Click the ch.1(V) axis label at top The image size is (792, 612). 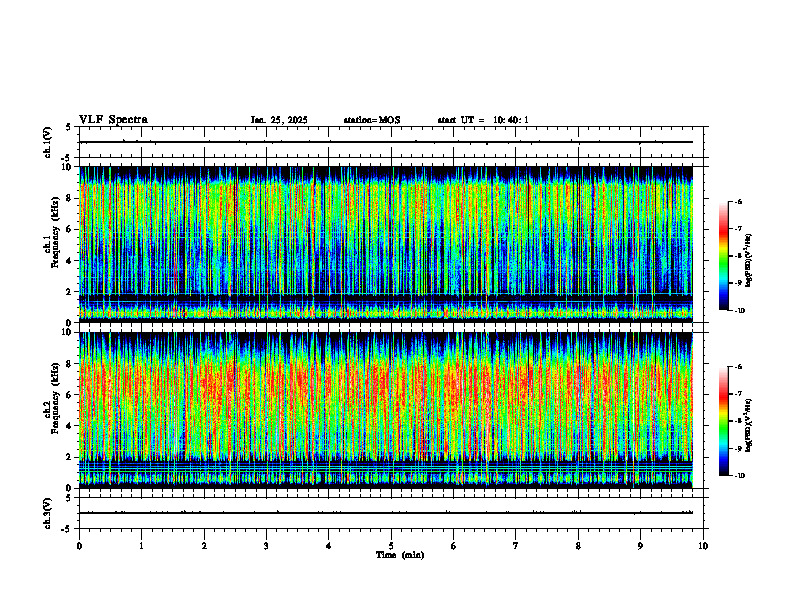coord(47,142)
